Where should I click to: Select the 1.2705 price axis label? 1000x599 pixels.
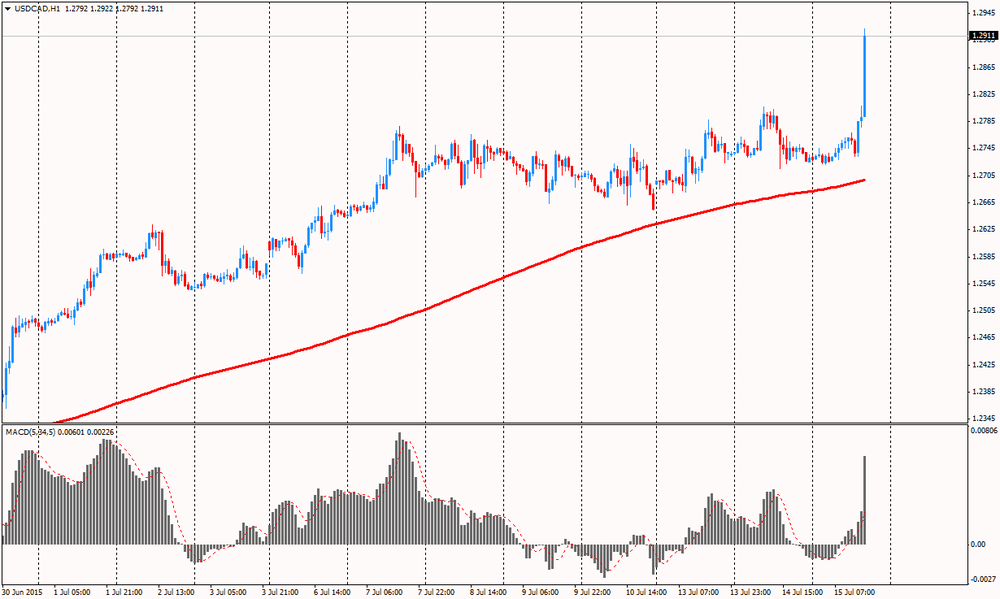tap(984, 175)
